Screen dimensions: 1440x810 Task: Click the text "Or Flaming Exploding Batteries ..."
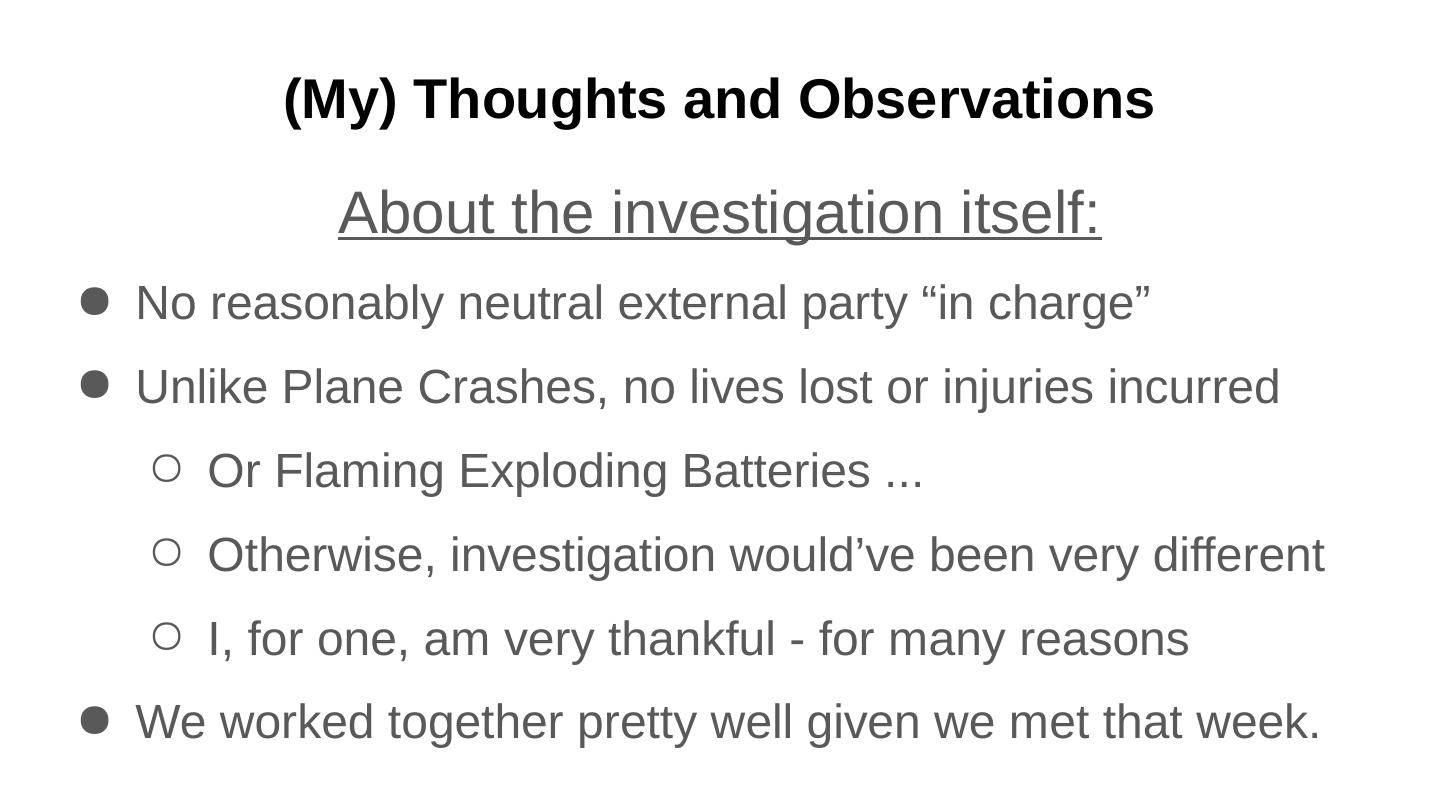point(565,471)
